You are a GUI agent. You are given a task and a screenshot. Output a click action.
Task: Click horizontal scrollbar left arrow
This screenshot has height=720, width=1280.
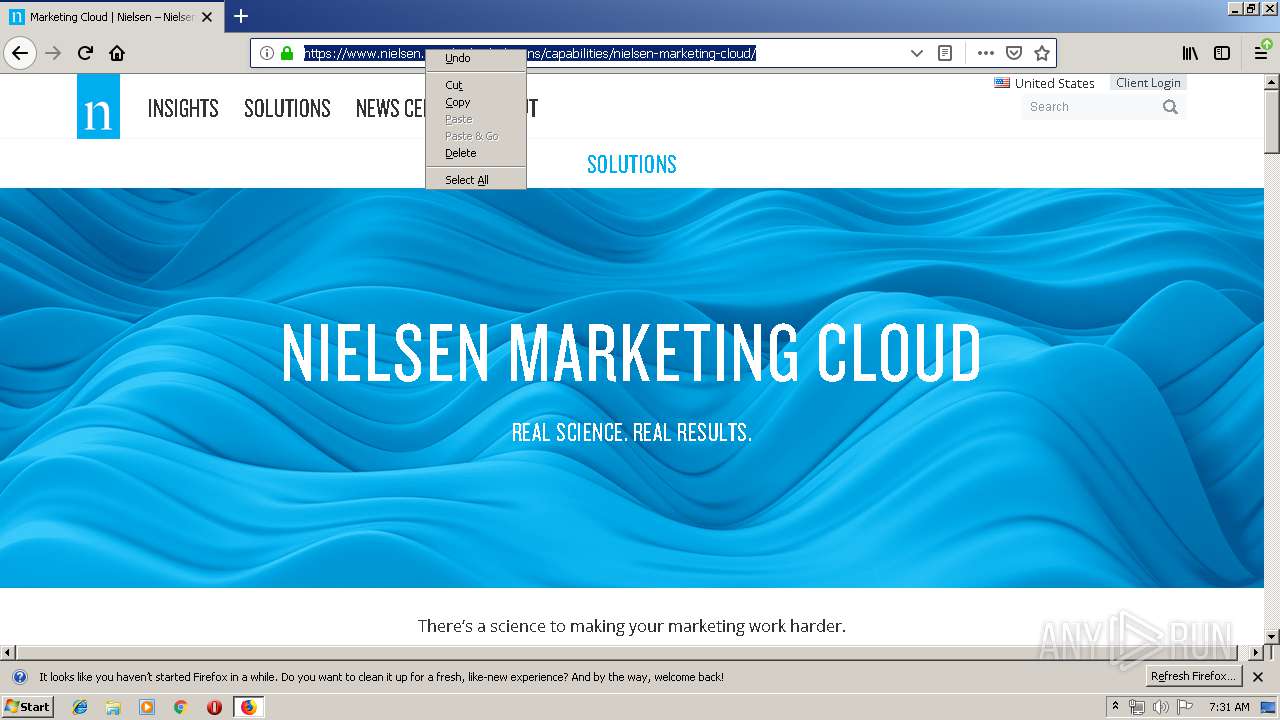click(x=8, y=653)
